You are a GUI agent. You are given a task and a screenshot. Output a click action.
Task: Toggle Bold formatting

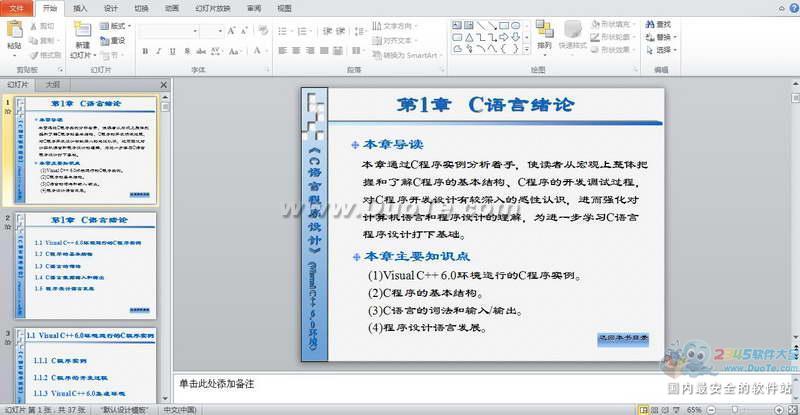(x=145, y=51)
